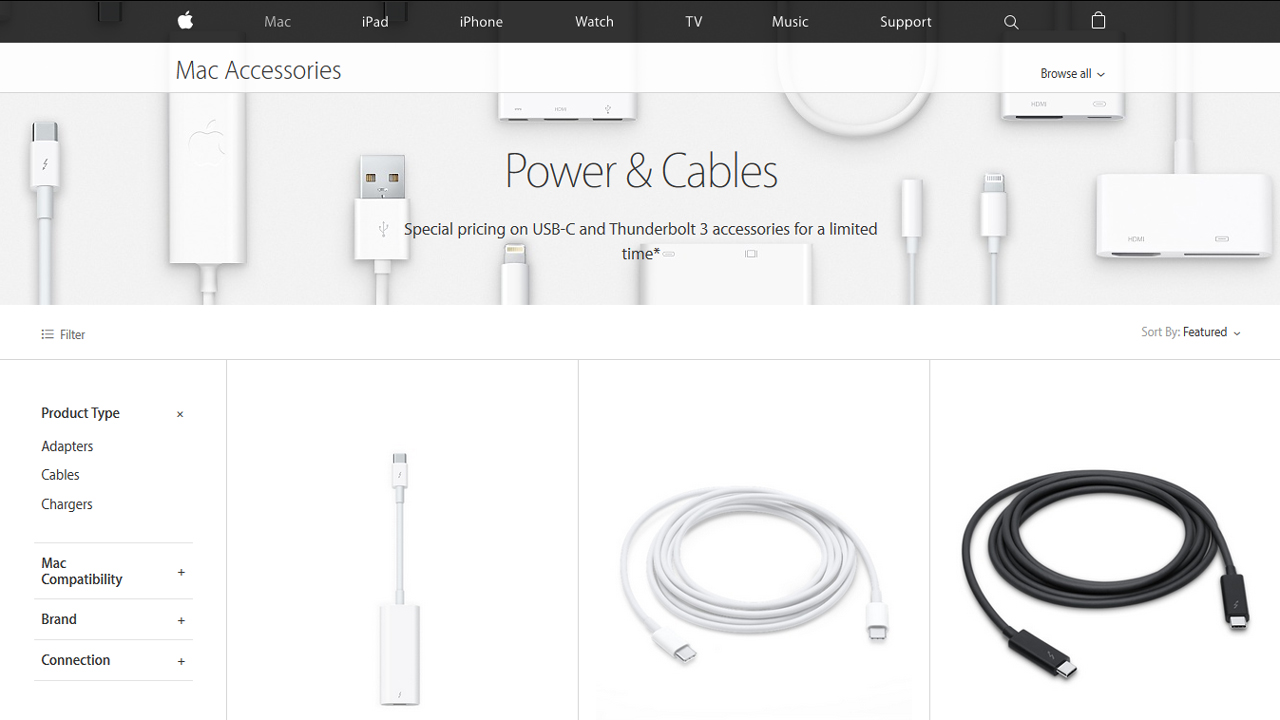Viewport: 1280px width, 720px height.
Task: Expand the Brand filter section
Action: 181,620
